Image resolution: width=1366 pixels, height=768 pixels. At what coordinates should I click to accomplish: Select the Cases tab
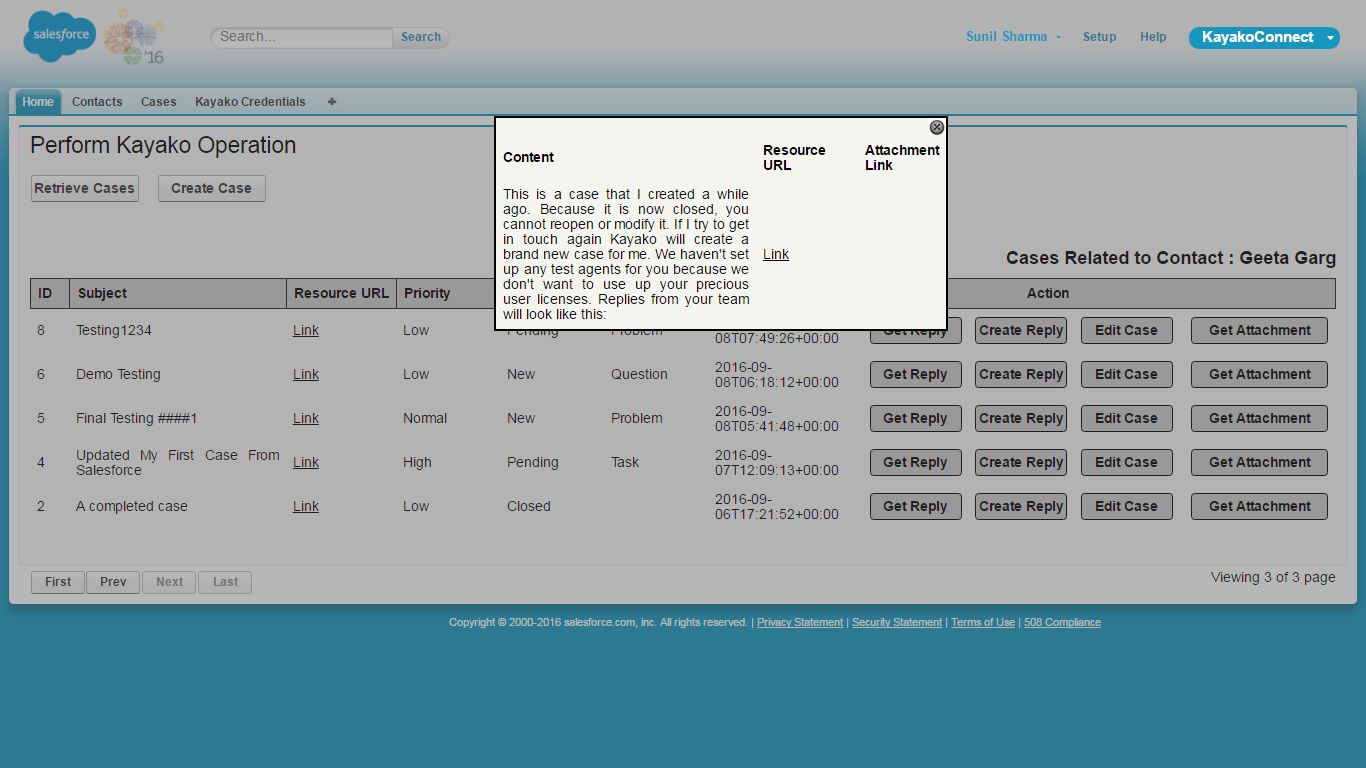click(x=158, y=102)
